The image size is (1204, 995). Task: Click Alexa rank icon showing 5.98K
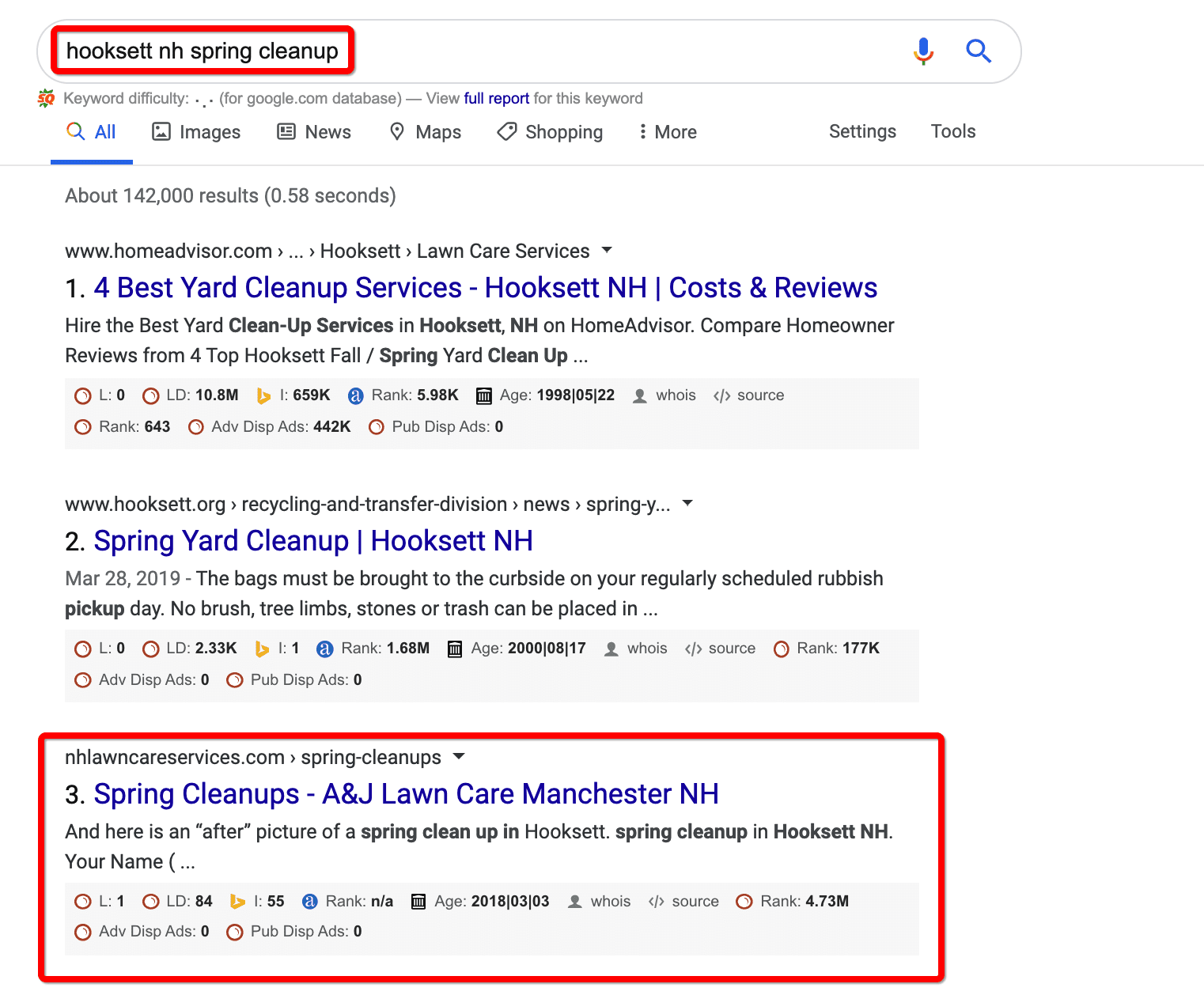356,395
